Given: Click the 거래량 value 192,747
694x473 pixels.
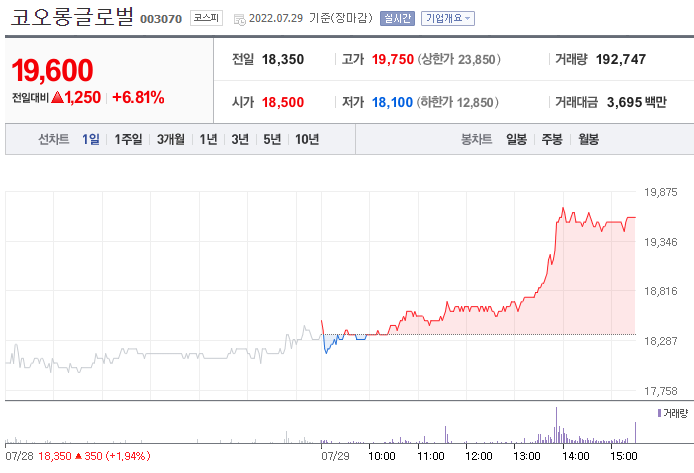Looking at the screenshot, I should click(621, 59).
